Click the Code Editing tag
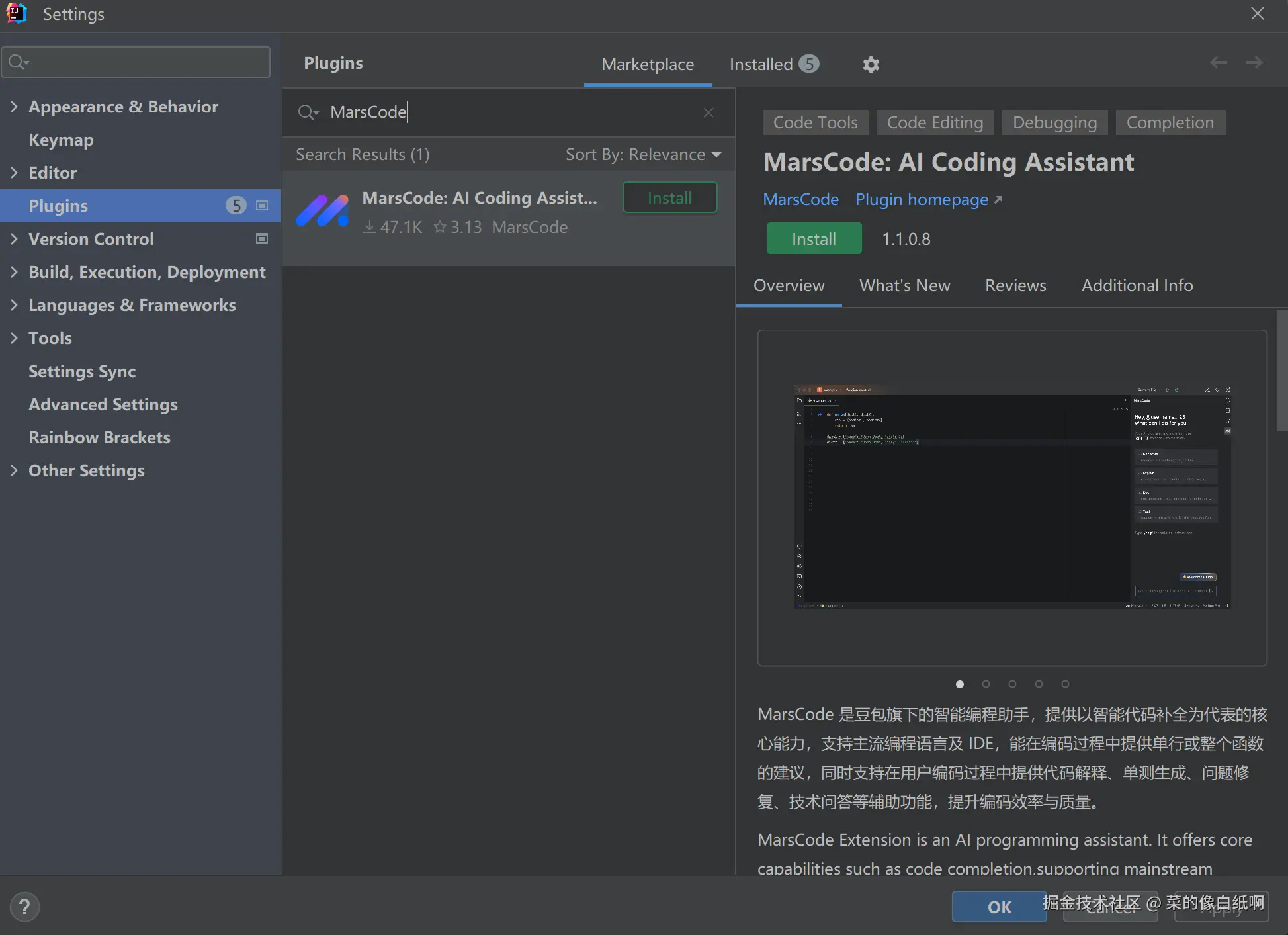 click(x=935, y=122)
